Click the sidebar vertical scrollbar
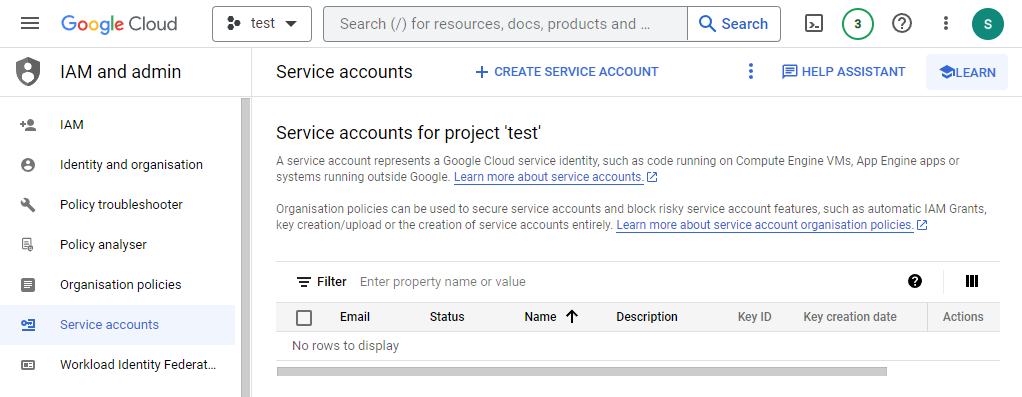 coord(246,248)
